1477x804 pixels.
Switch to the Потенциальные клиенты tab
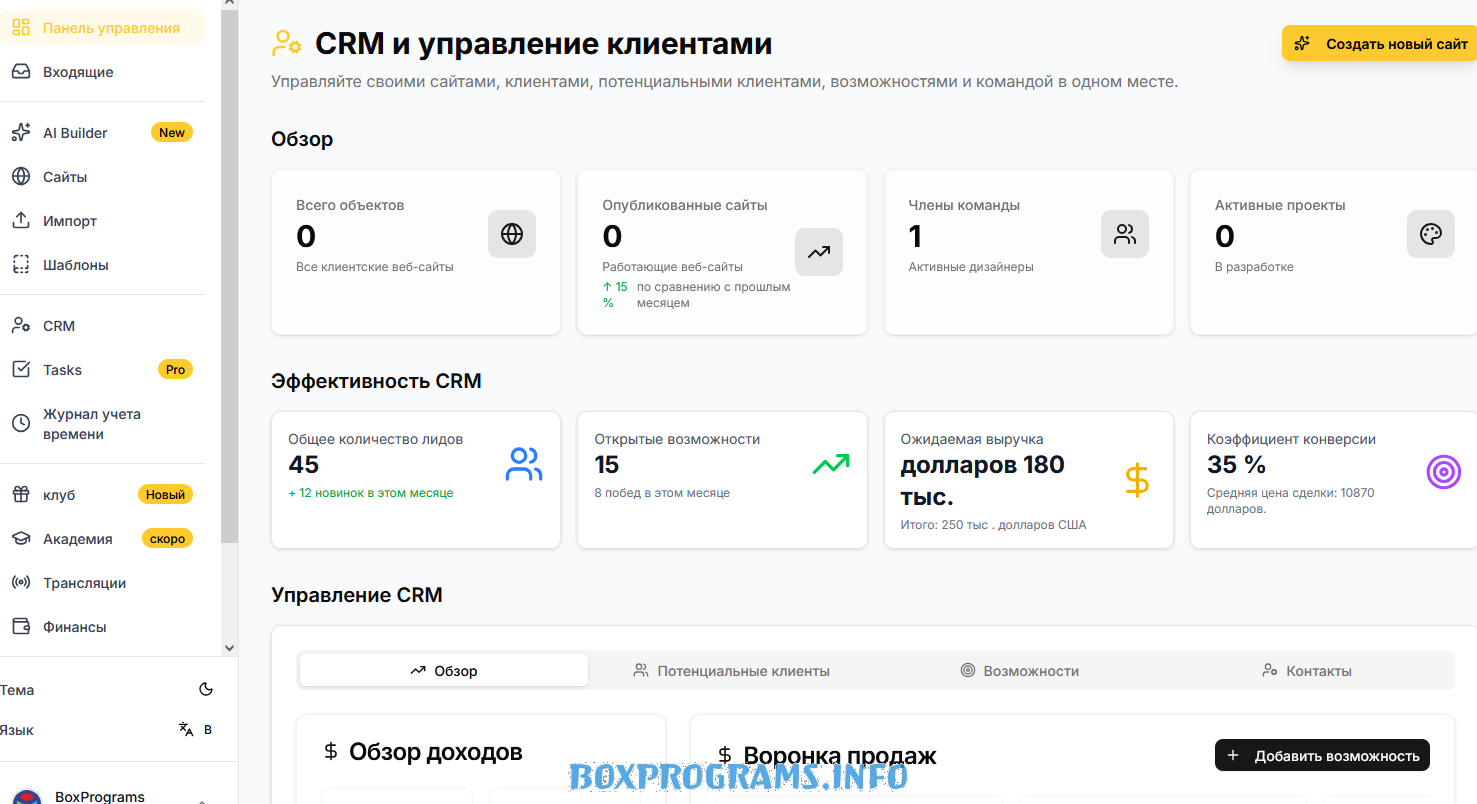click(732, 671)
